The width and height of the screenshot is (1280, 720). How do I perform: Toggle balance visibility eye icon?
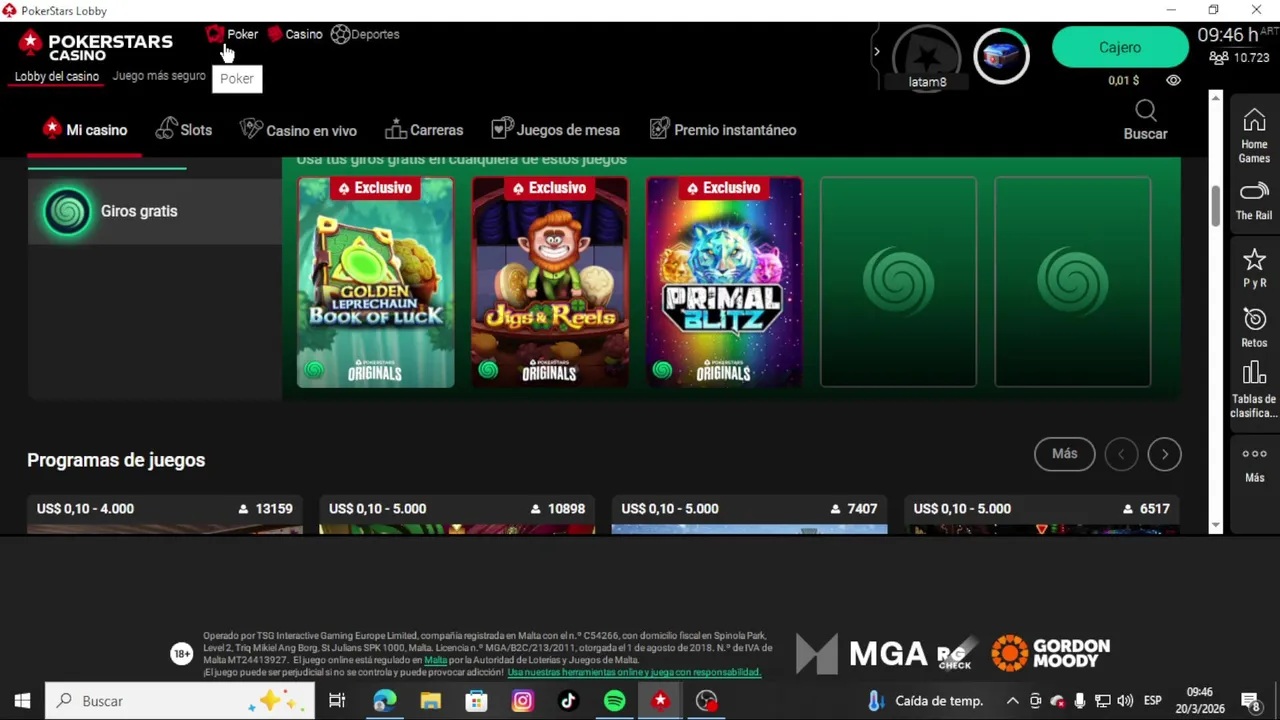click(x=1173, y=81)
